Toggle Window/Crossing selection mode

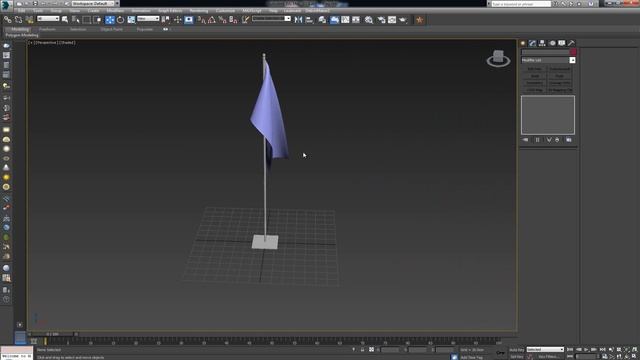pyautogui.click(x=97, y=20)
